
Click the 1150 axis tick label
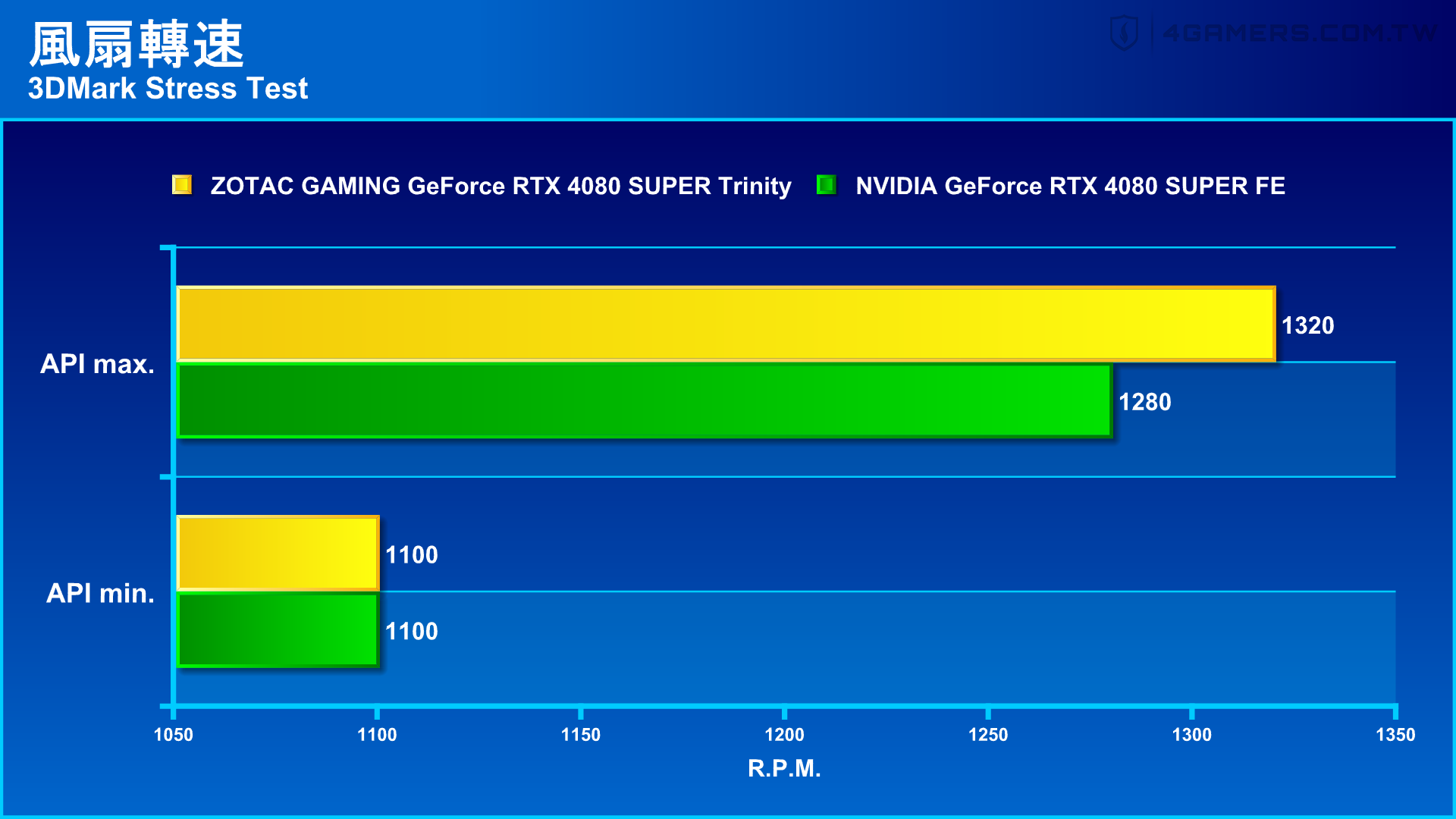point(580,735)
